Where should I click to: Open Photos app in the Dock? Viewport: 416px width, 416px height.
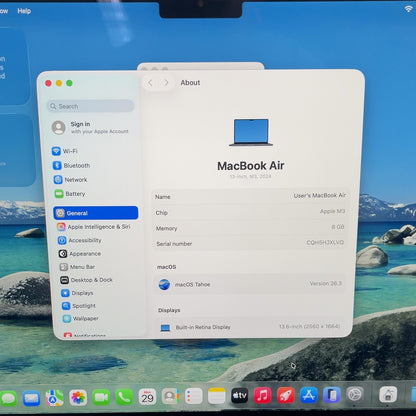tap(78, 398)
